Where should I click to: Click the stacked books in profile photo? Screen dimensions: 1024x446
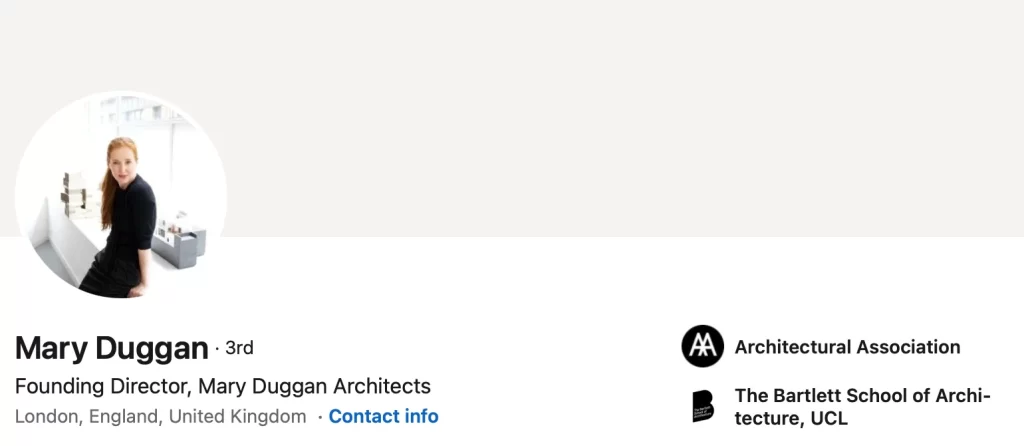(76, 195)
